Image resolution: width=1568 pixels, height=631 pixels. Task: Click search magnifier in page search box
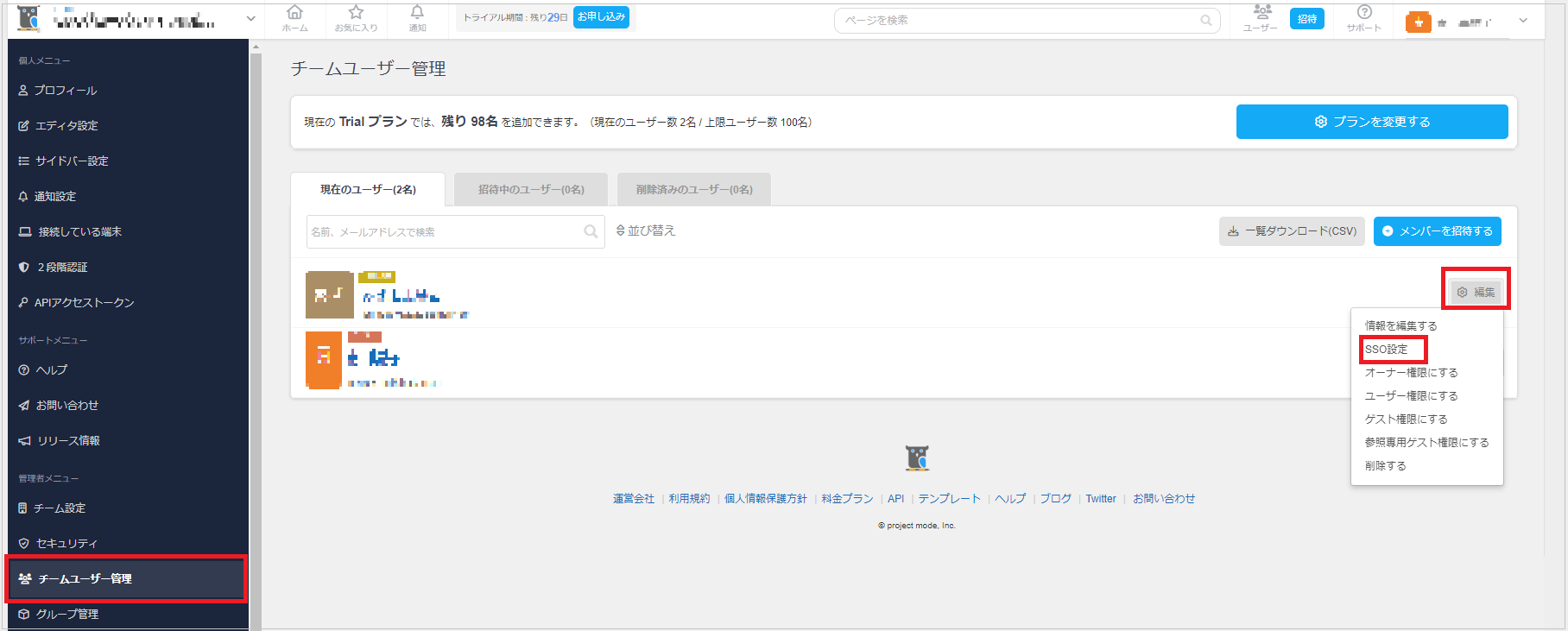1206,21
